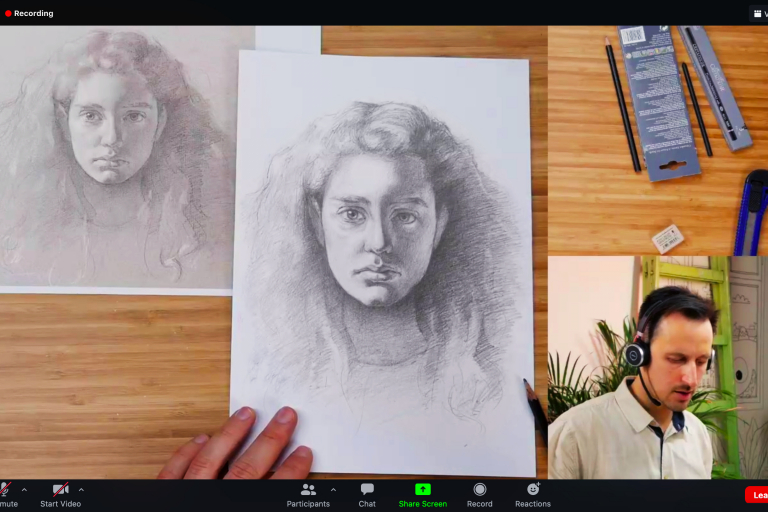Open the Participants panel
768x512 pixels.
pyautogui.click(x=308, y=490)
